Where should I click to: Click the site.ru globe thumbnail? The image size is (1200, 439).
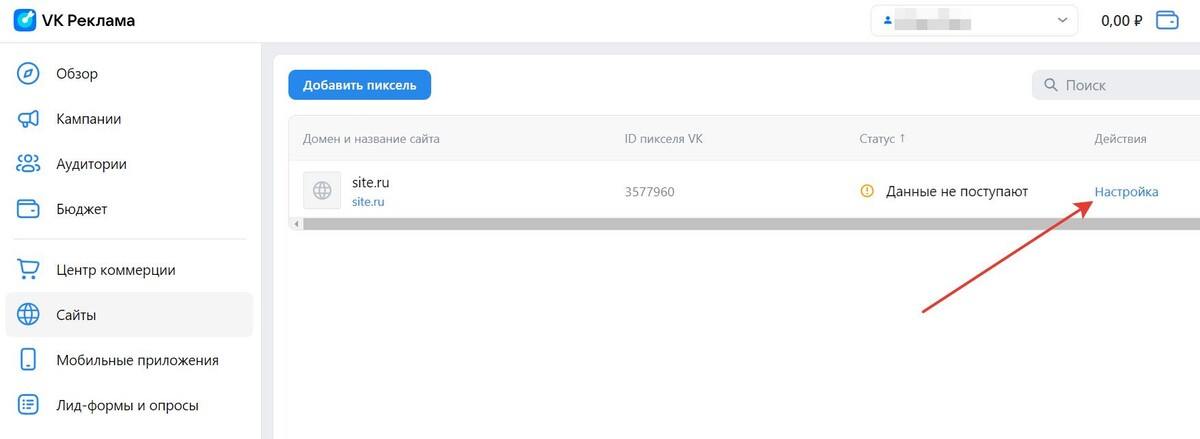pos(322,191)
